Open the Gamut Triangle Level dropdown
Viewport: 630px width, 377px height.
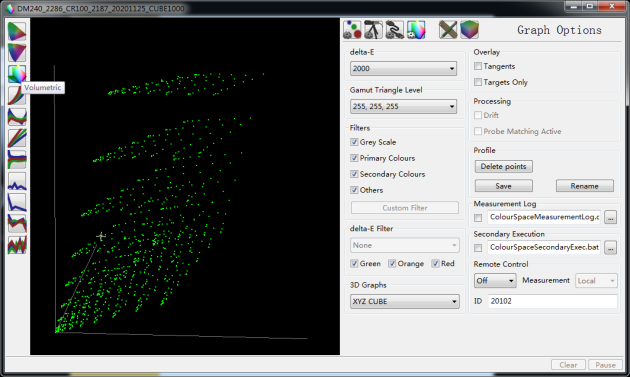pyautogui.click(x=403, y=107)
